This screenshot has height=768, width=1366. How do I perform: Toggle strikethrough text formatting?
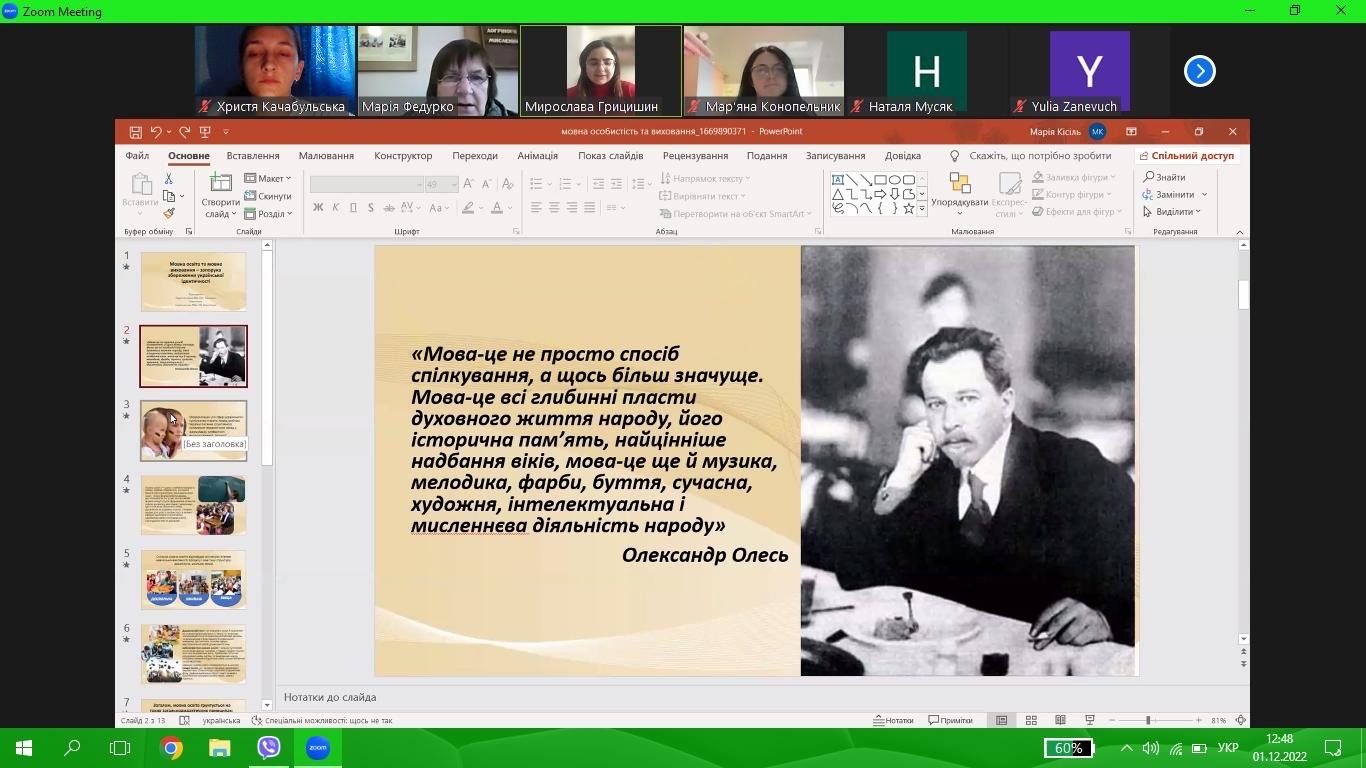[388, 208]
